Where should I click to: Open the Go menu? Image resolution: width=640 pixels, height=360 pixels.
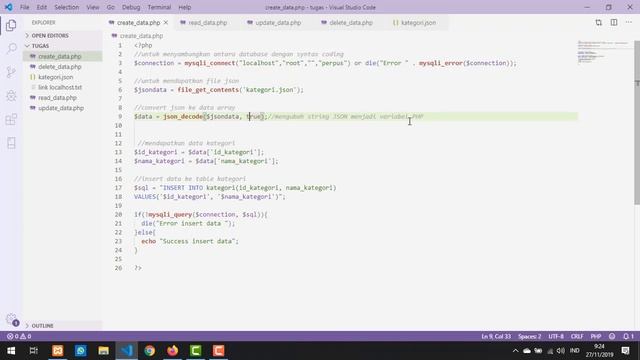pyautogui.click(x=110, y=7)
